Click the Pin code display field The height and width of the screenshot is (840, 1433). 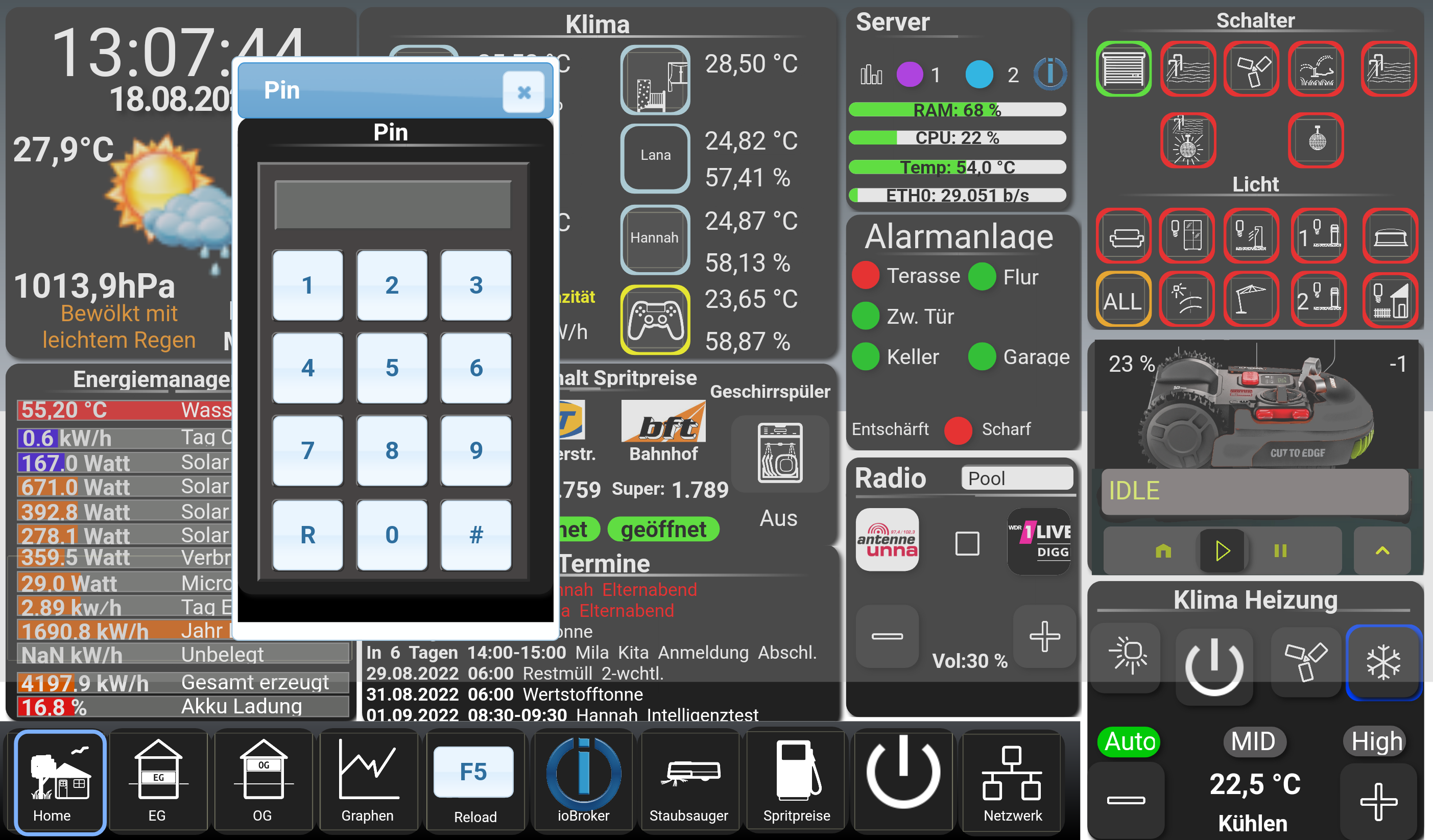coord(392,205)
